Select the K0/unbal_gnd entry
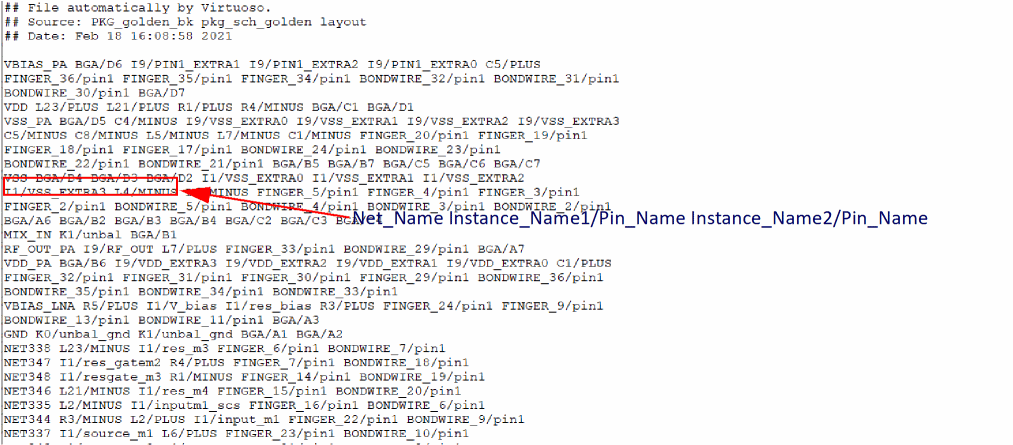 pyautogui.click(x=83, y=335)
